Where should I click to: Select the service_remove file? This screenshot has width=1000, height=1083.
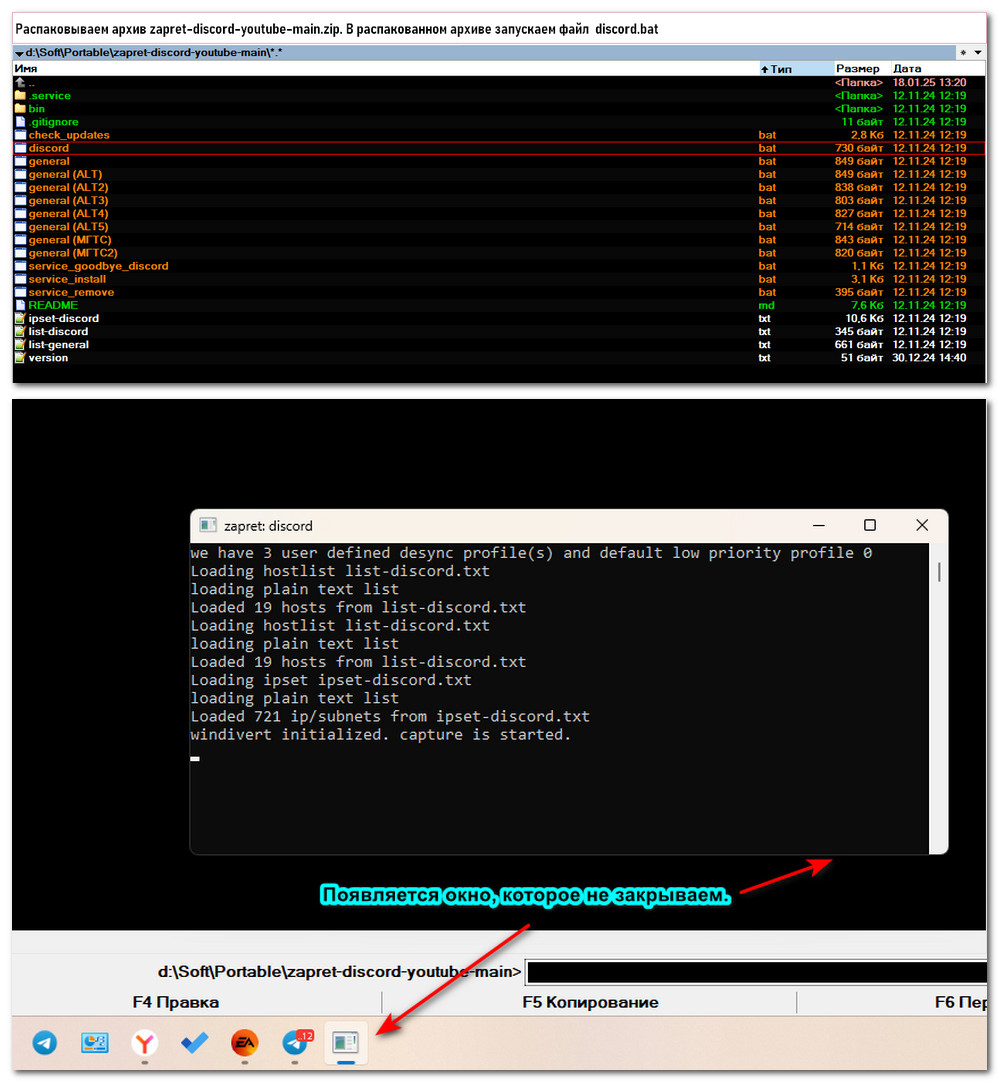click(x=499, y=292)
